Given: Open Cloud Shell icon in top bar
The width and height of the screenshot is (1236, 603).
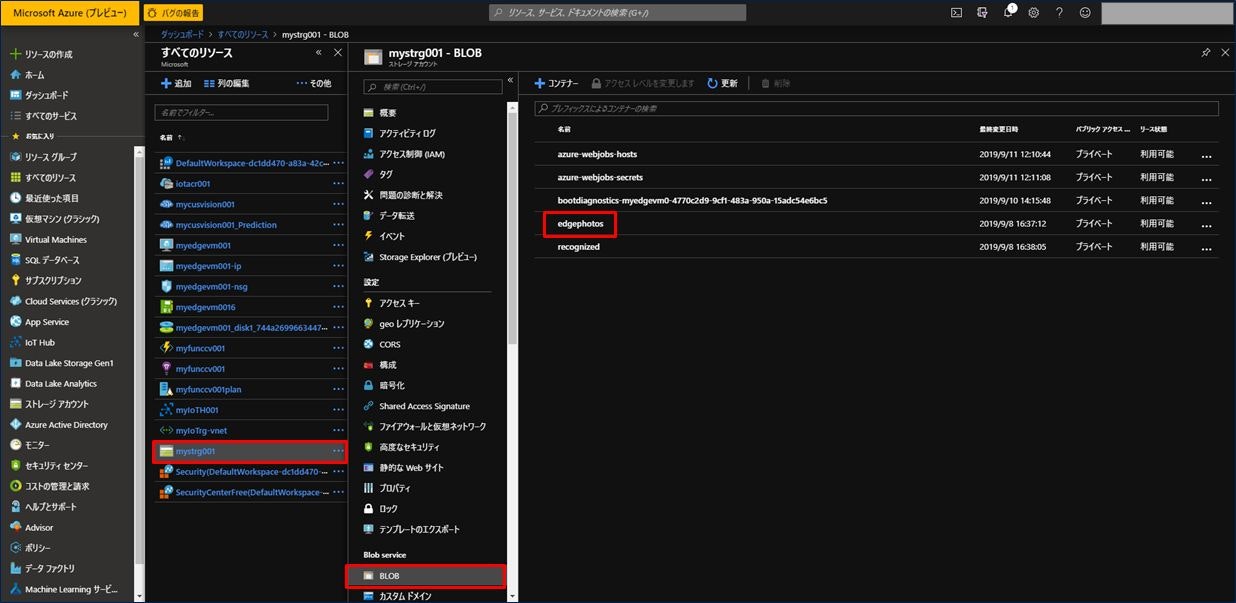Looking at the screenshot, I should coord(956,13).
